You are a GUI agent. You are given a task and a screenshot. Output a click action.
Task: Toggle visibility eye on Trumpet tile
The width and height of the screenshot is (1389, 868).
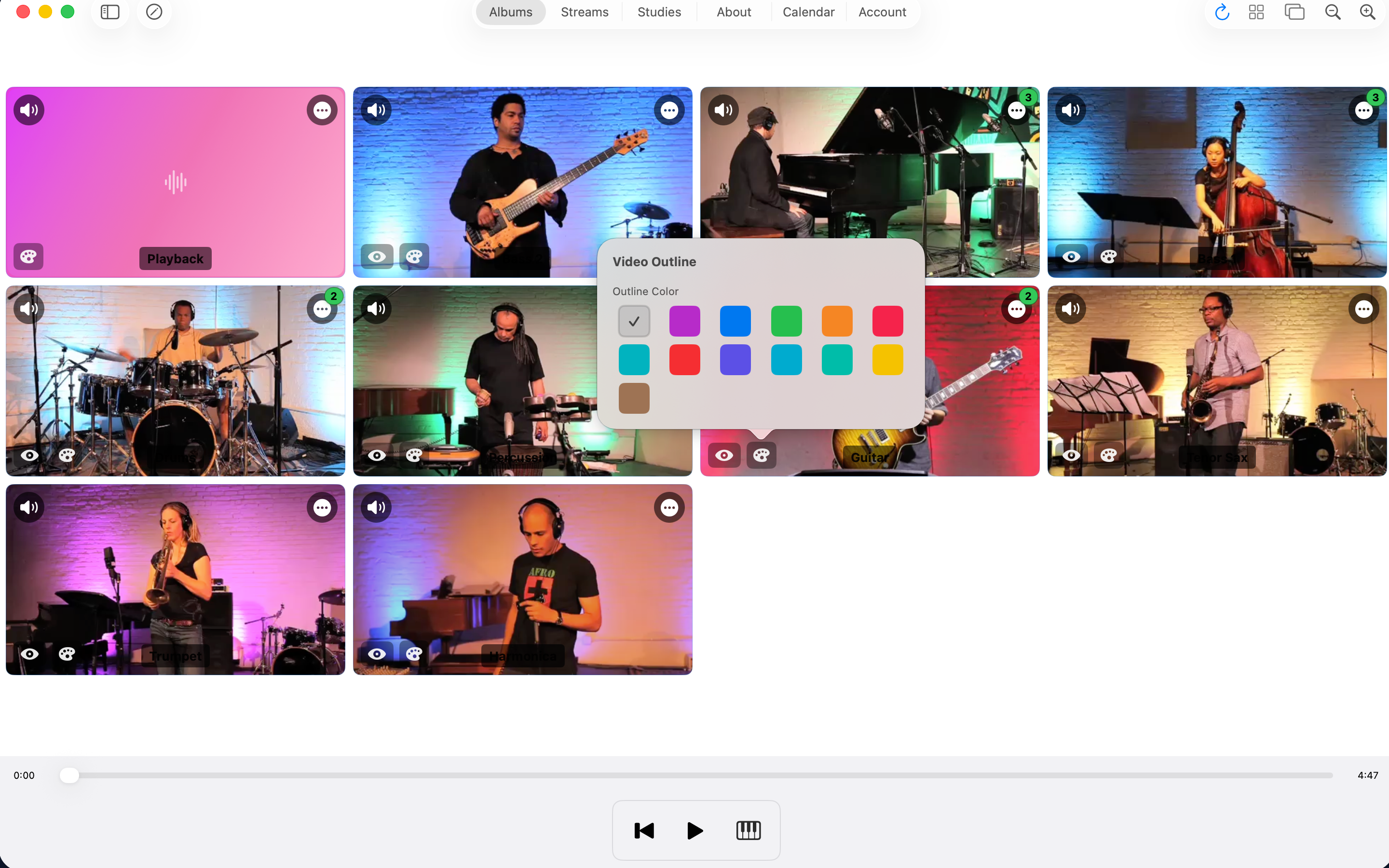pyautogui.click(x=30, y=654)
